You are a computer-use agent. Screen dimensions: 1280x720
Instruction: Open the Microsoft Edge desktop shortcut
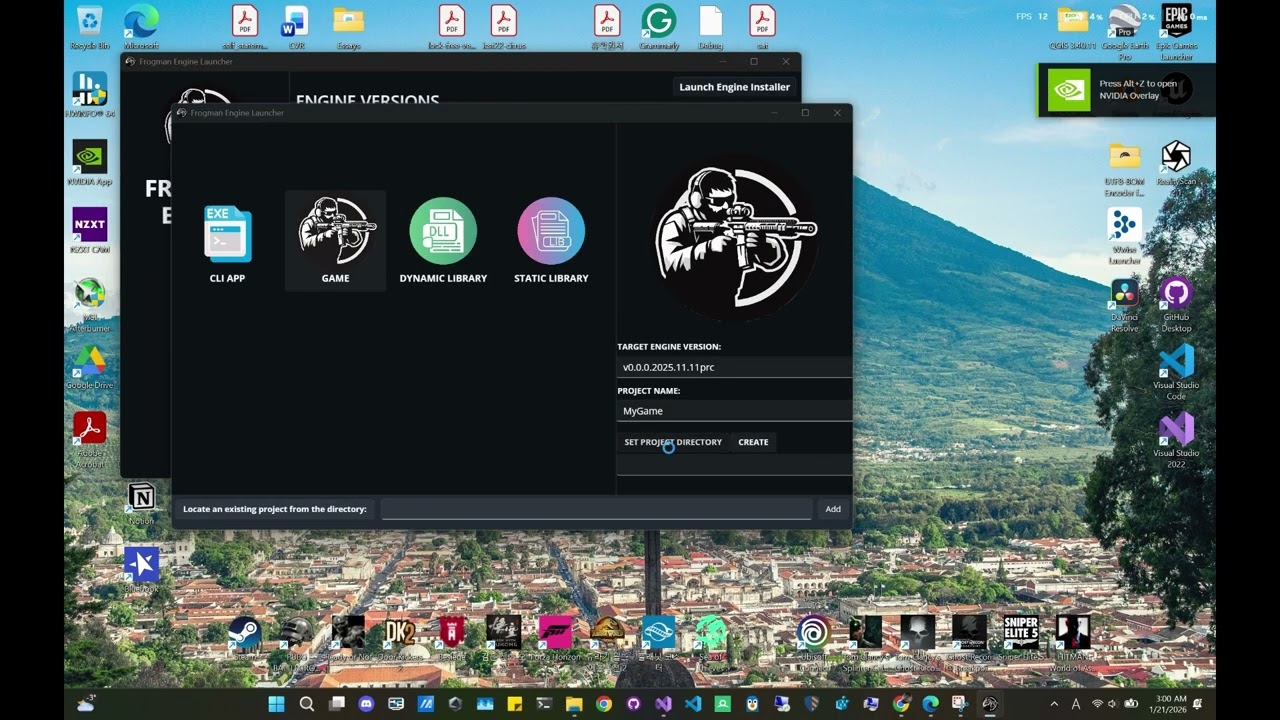141,27
